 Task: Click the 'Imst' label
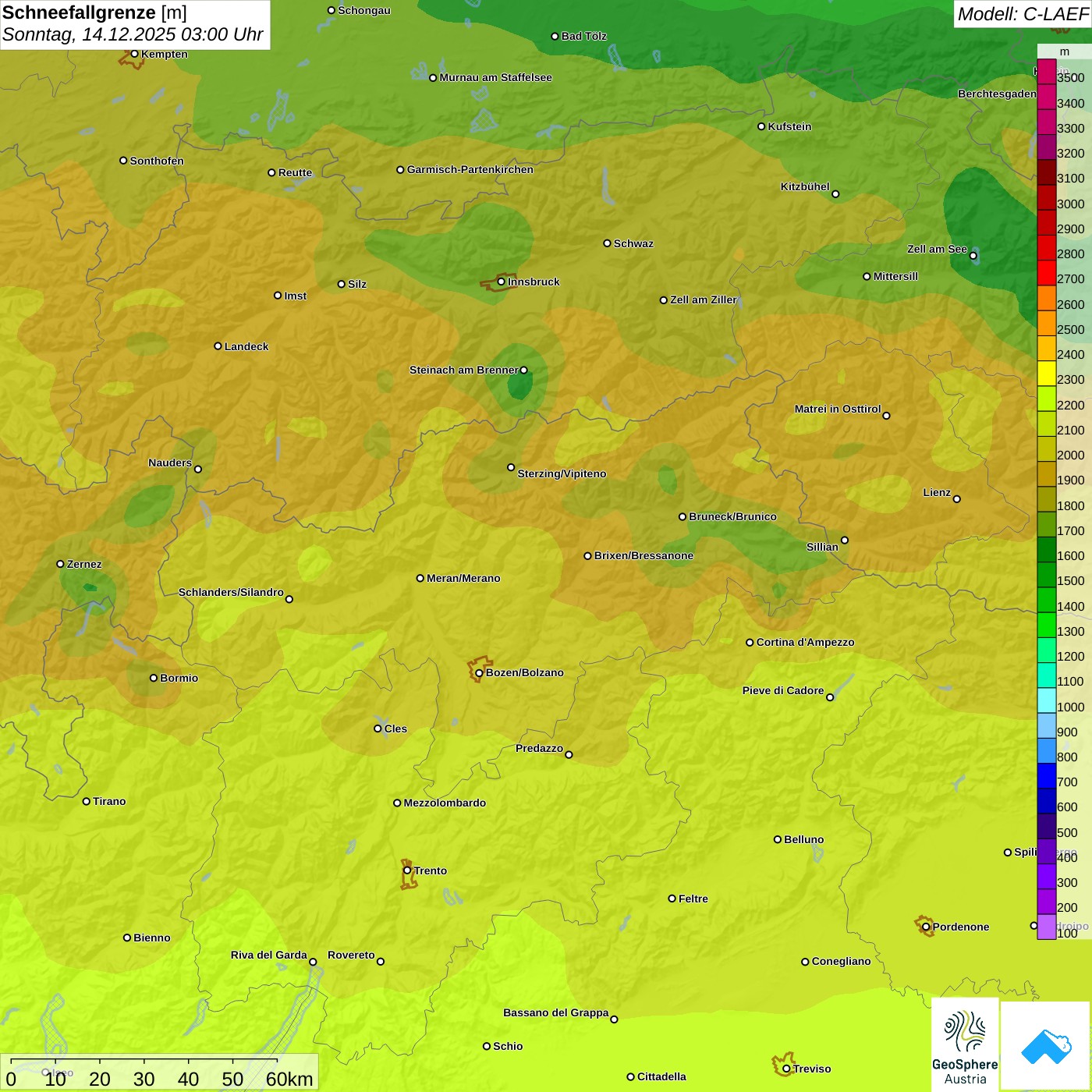coord(296,296)
